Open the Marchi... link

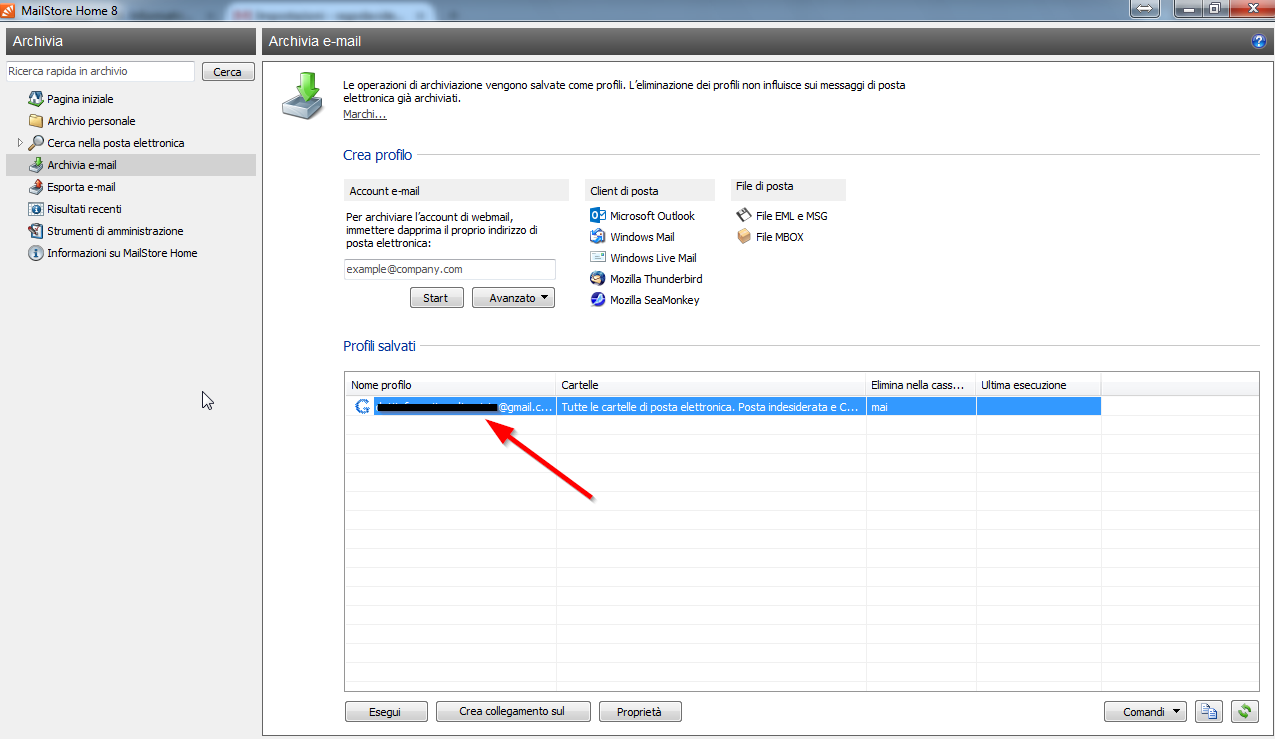[365, 114]
